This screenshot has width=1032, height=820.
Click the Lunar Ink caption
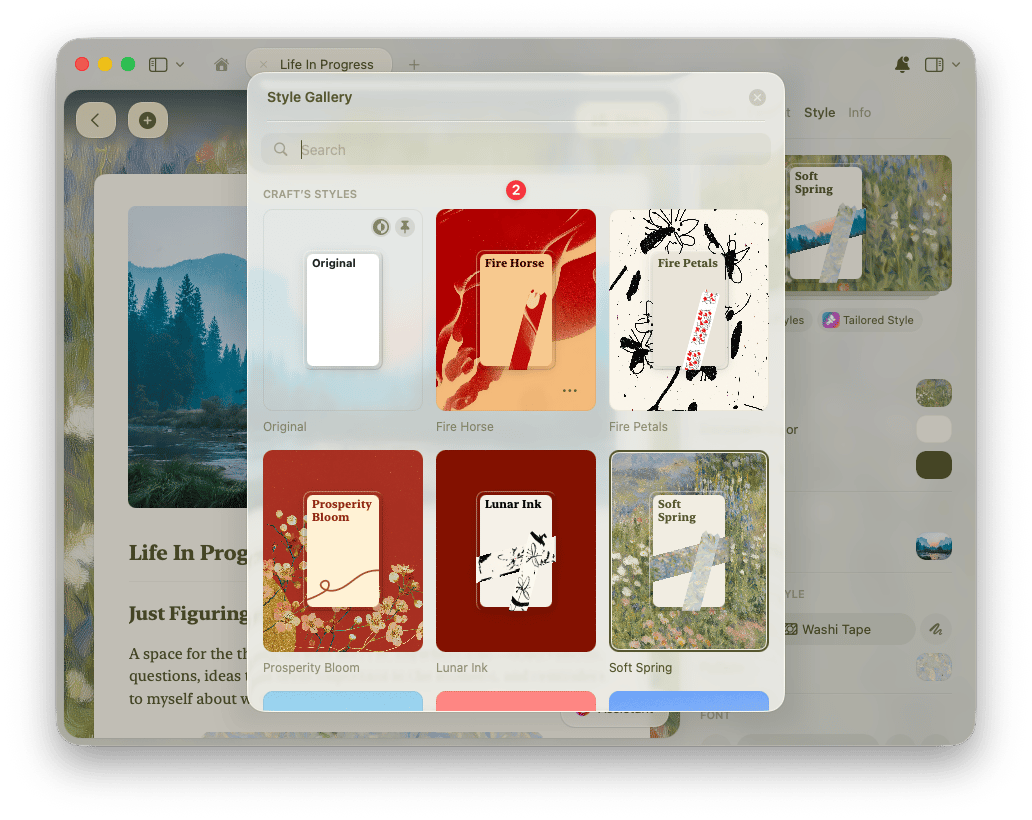tap(462, 667)
